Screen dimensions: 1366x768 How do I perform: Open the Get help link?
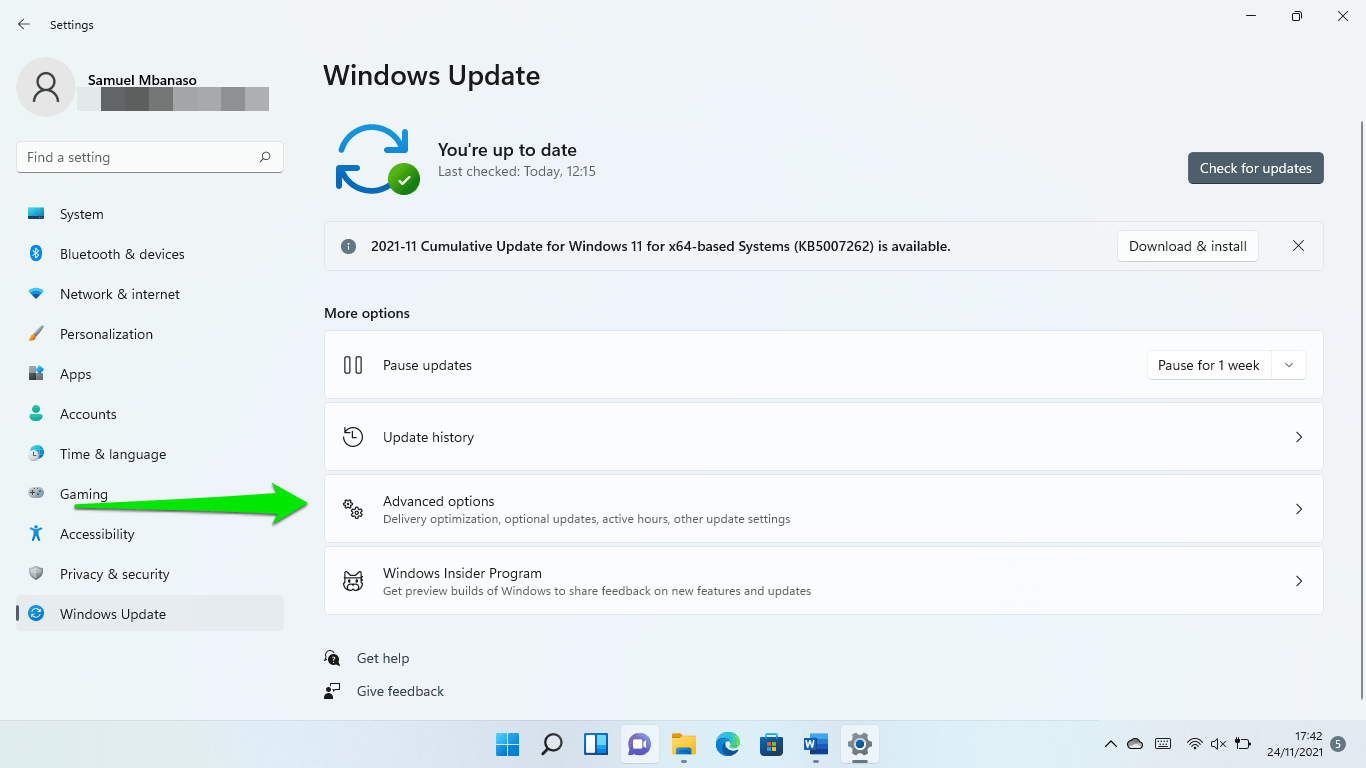[383, 658]
